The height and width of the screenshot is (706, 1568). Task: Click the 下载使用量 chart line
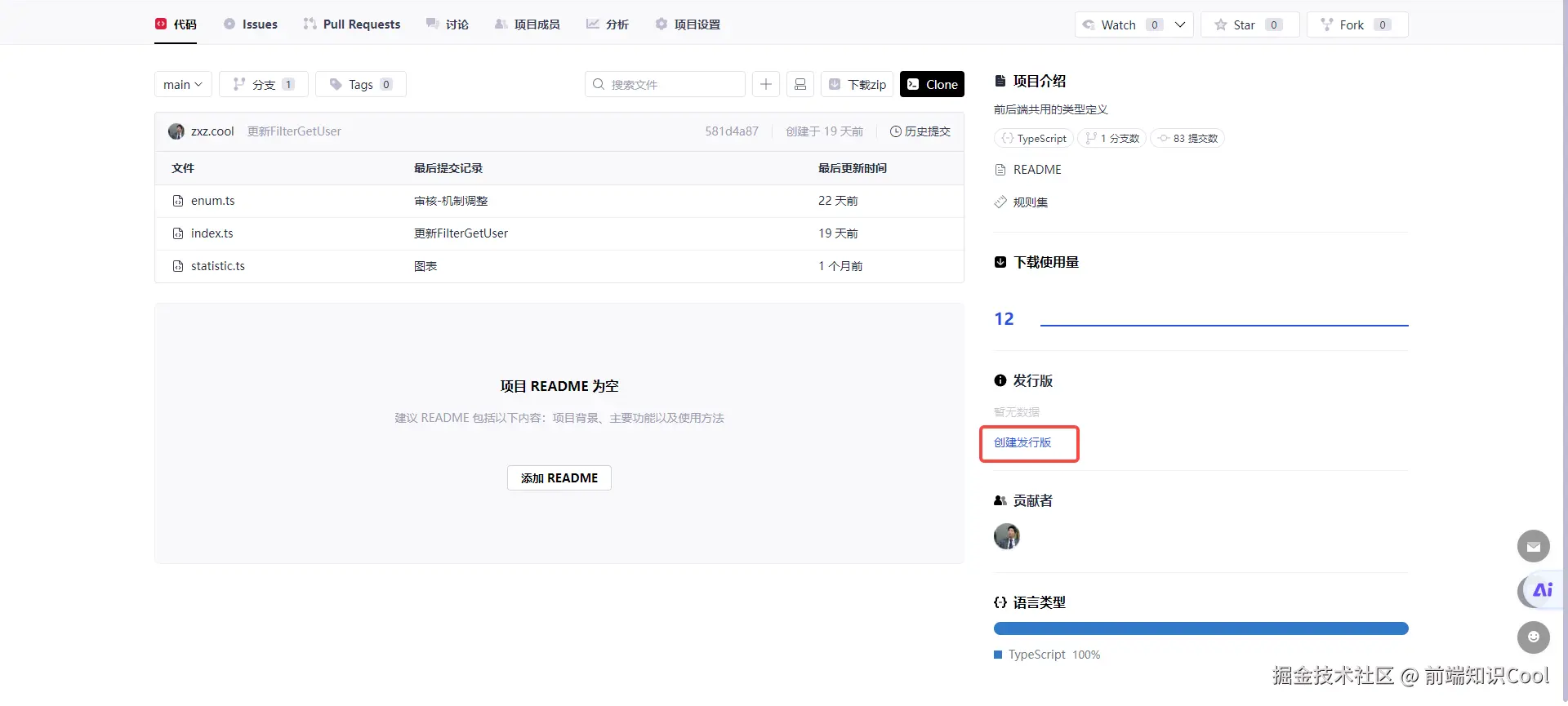click(x=1224, y=325)
